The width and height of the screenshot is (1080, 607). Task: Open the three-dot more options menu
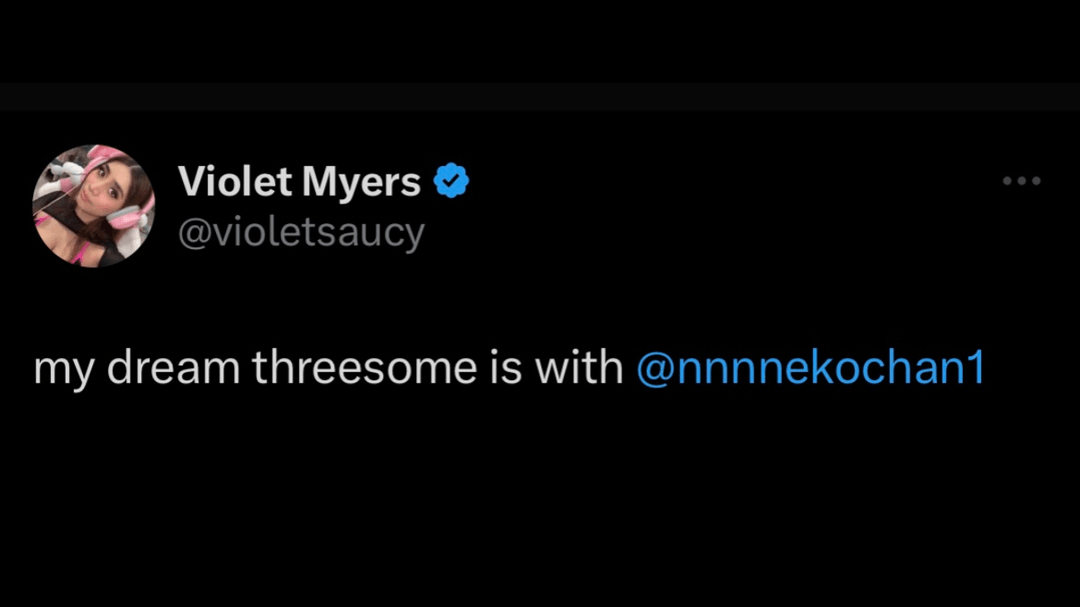tap(1022, 181)
